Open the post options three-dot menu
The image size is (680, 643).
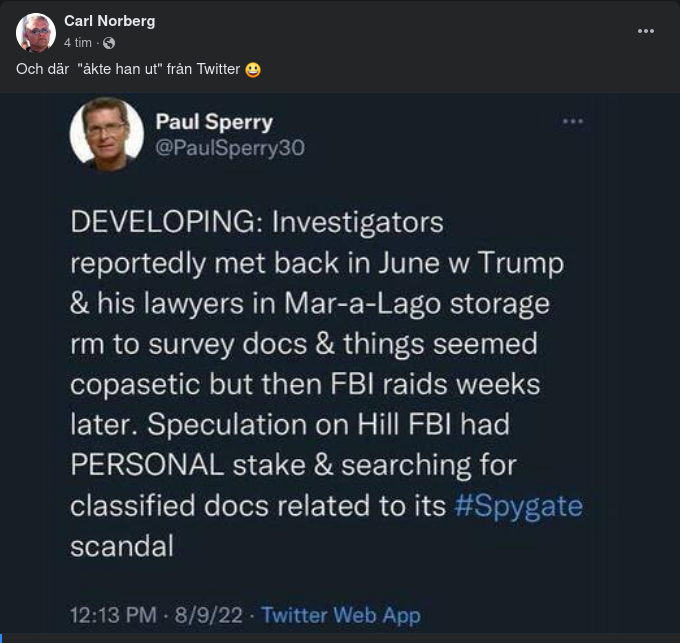tap(646, 31)
